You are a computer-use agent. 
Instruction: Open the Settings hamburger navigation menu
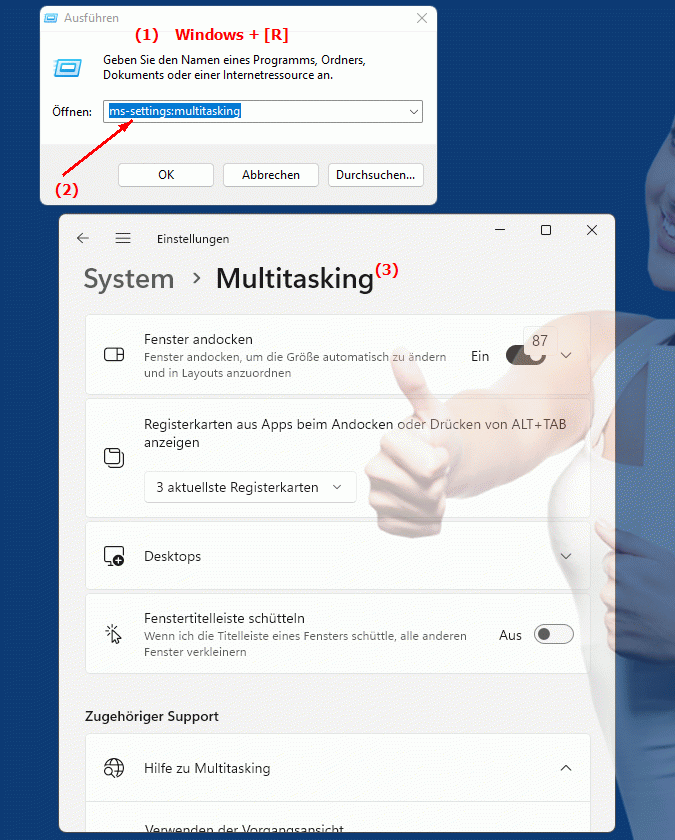123,238
